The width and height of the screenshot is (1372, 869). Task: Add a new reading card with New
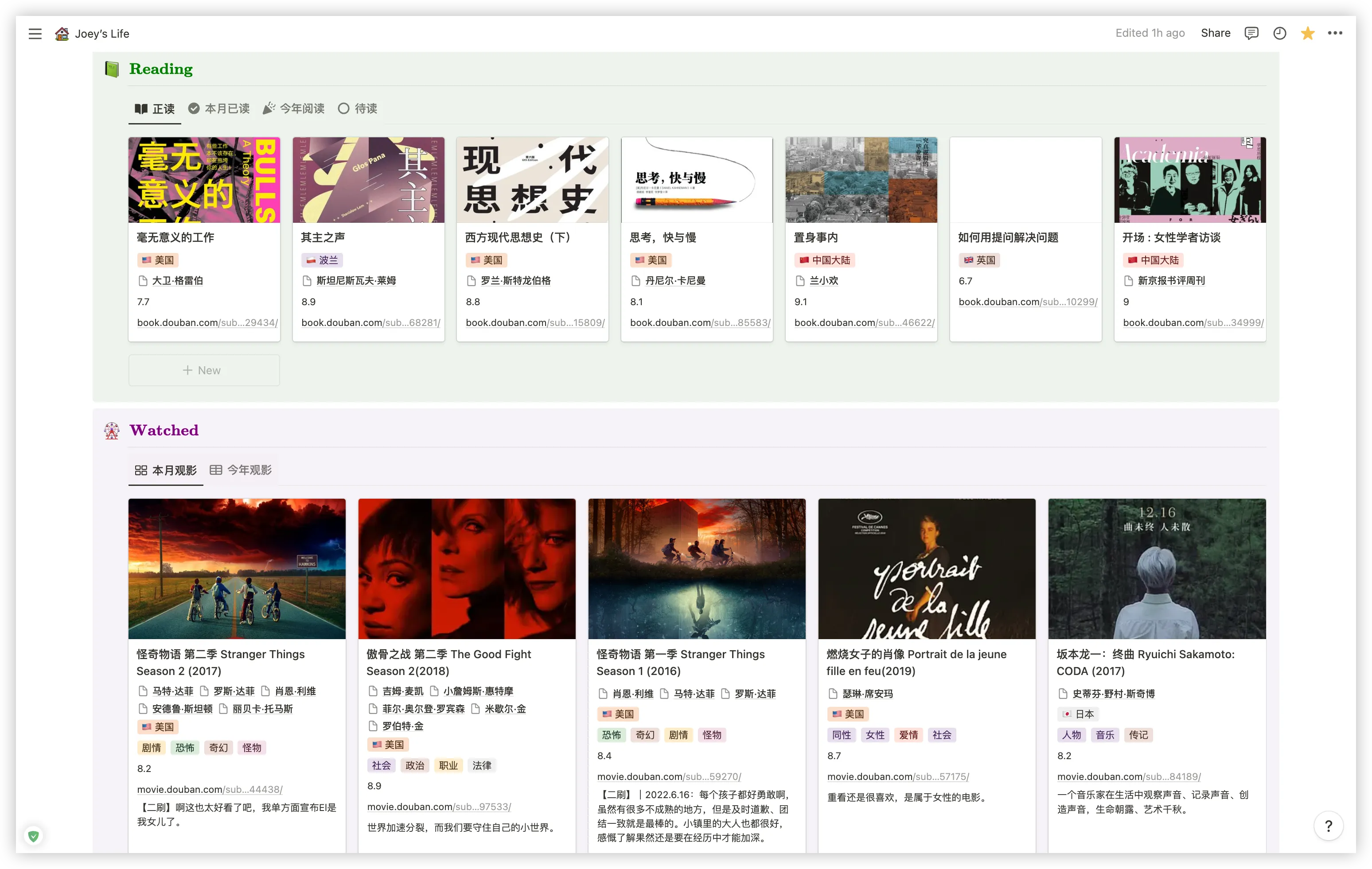[204, 370]
